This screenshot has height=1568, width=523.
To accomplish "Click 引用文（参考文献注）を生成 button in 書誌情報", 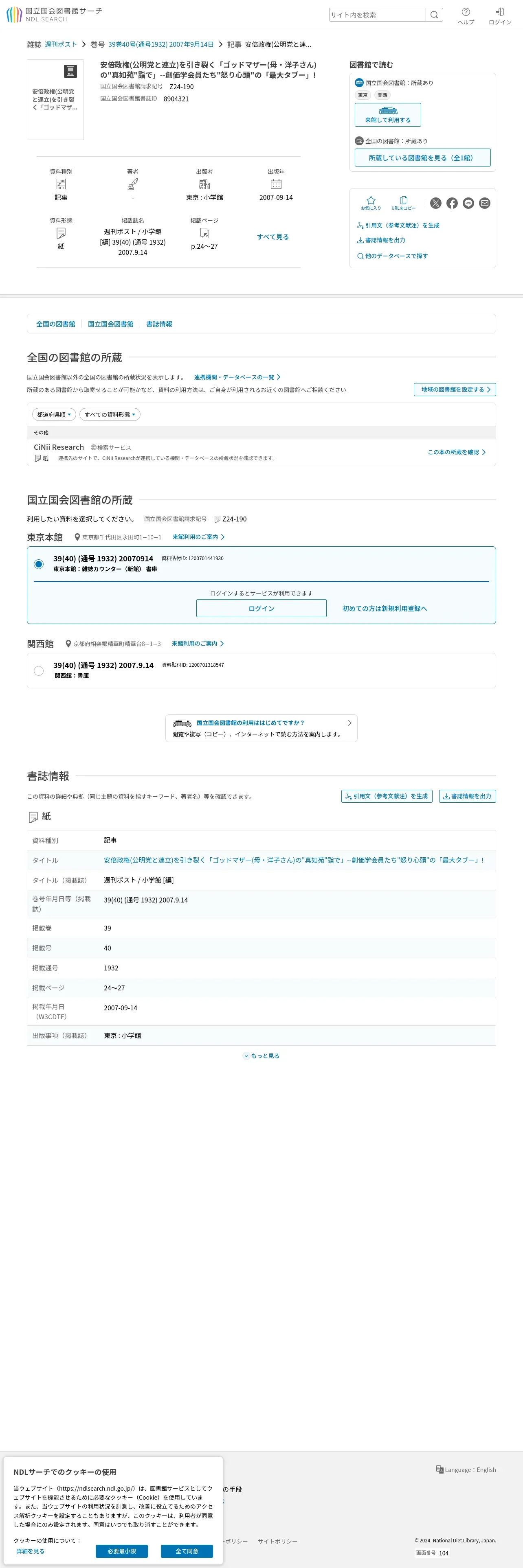I will pyautogui.click(x=387, y=796).
